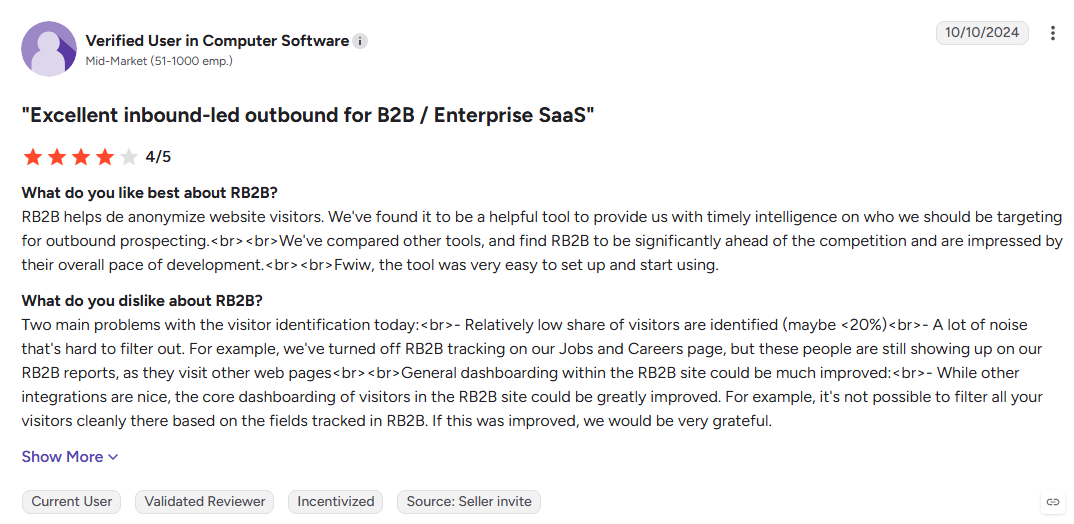The width and height of the screenshot is (1074, 524).
Task: Click the reviewer's purple avatar
Action: [x=49, y=49]
